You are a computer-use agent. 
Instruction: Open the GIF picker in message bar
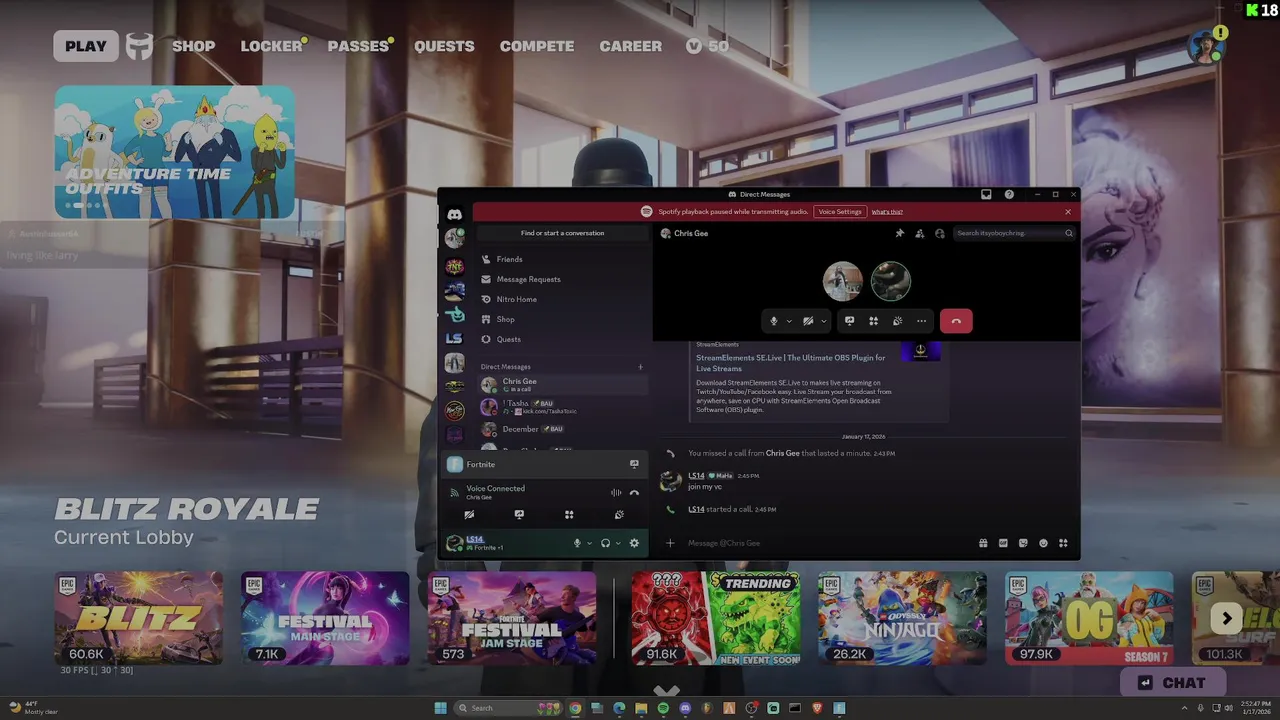pos(1003,543)
